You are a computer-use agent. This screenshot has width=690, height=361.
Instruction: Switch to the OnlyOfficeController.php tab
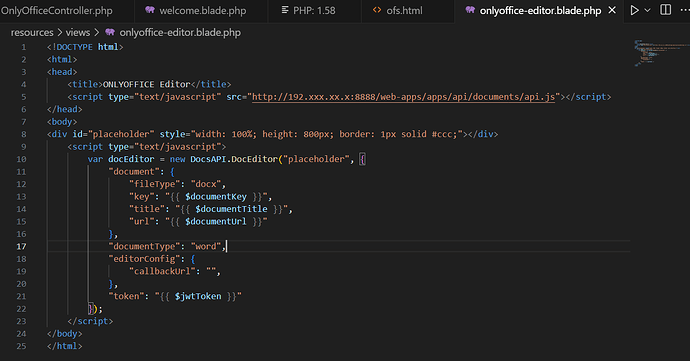[x=56, y=11]
